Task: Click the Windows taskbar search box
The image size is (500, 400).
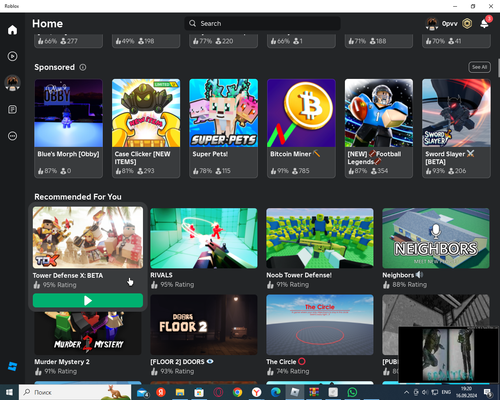Action: pos(75,392)
